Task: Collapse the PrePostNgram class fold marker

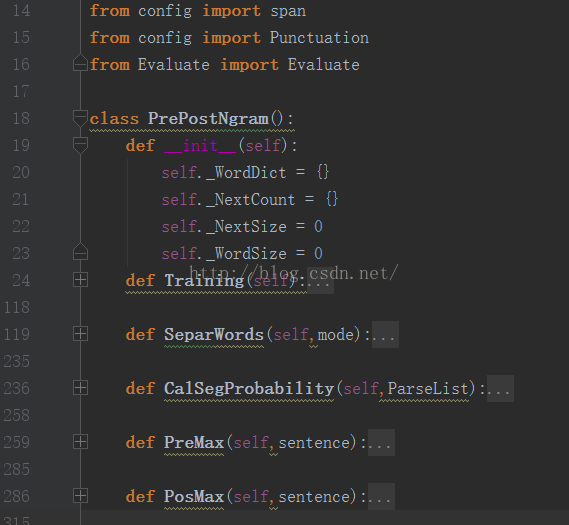Action: [80, 118]
